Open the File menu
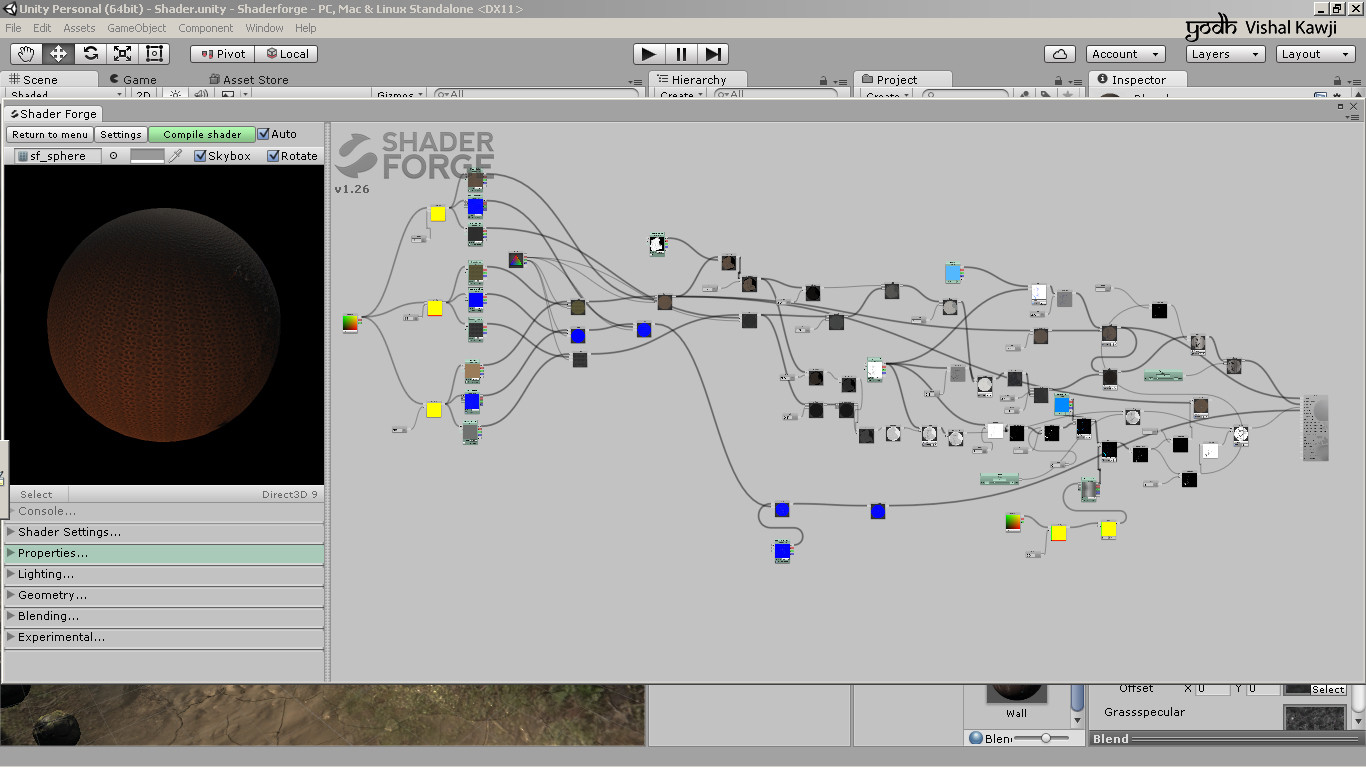 coord(13,28)
